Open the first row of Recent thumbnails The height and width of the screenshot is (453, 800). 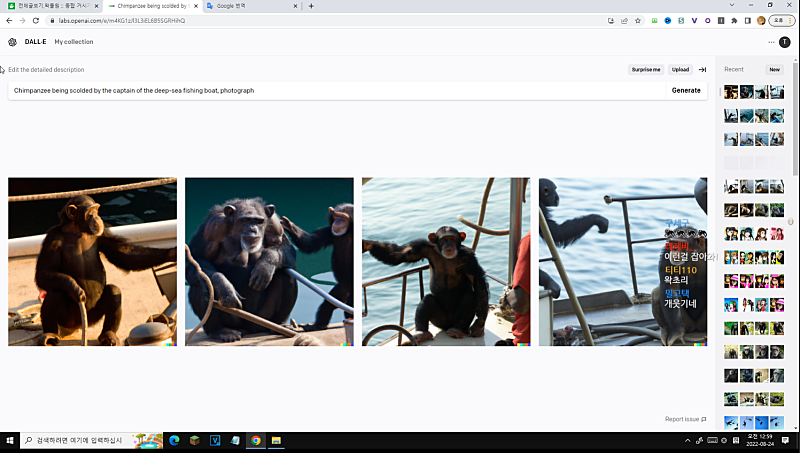[754, 92]
